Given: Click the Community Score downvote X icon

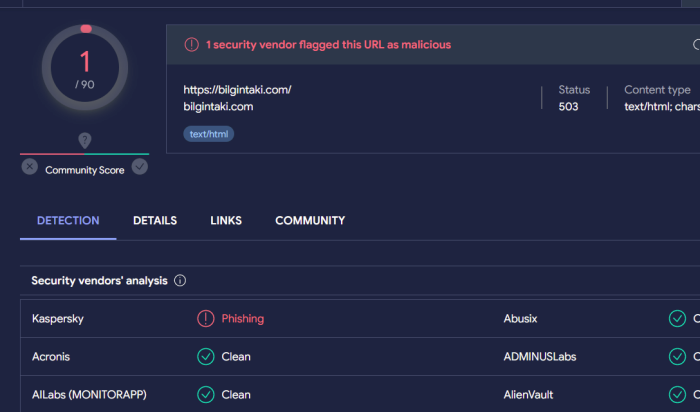Looking at the screenshot, I should coord(29,167).
